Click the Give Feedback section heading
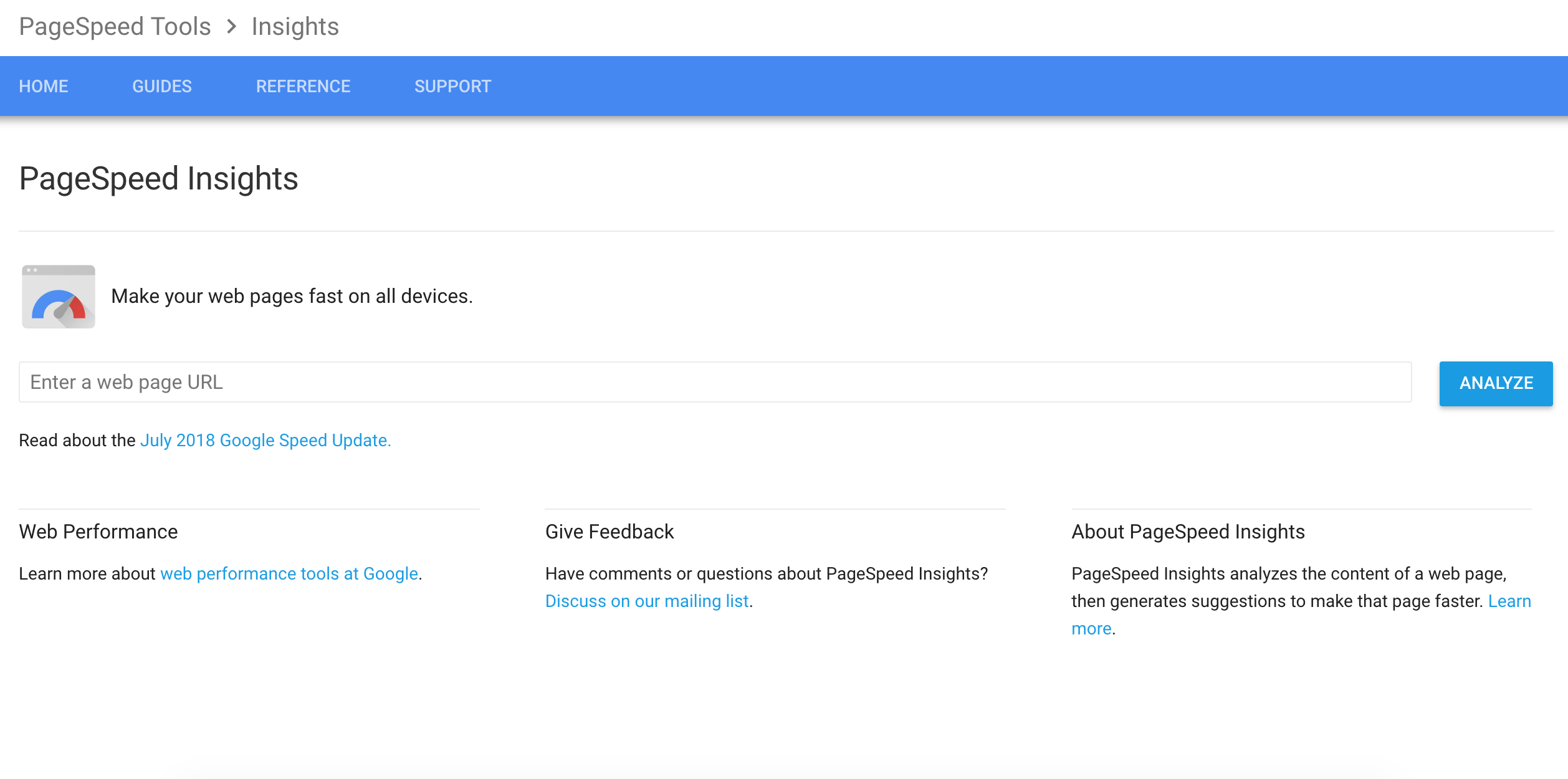The height and width of the screenshot is (779, 1568). tap(610, 532)
